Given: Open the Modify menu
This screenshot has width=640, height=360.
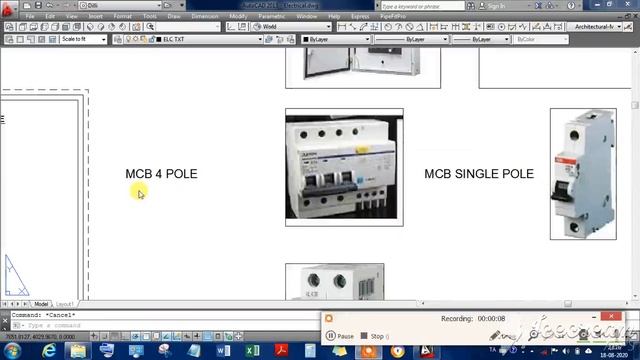Looking at the screenshot, I should [238, 16].
